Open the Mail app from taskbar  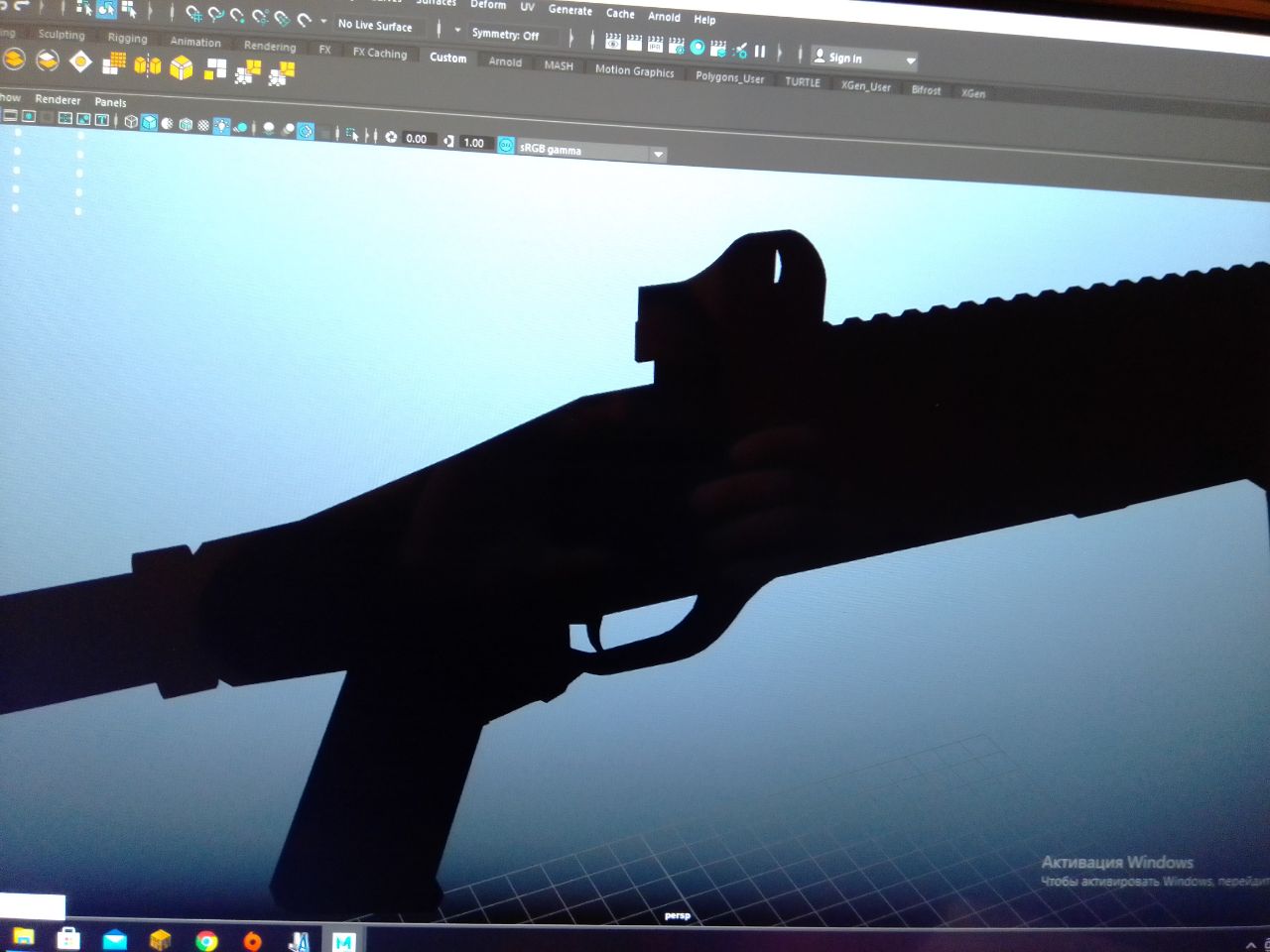(115, 939)
